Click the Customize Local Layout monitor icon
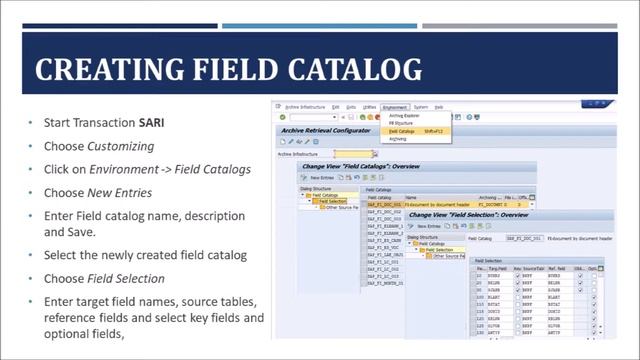 477,117
